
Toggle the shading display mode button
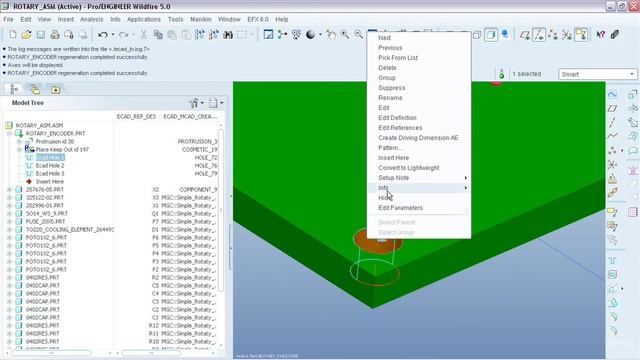coord(491,35)
